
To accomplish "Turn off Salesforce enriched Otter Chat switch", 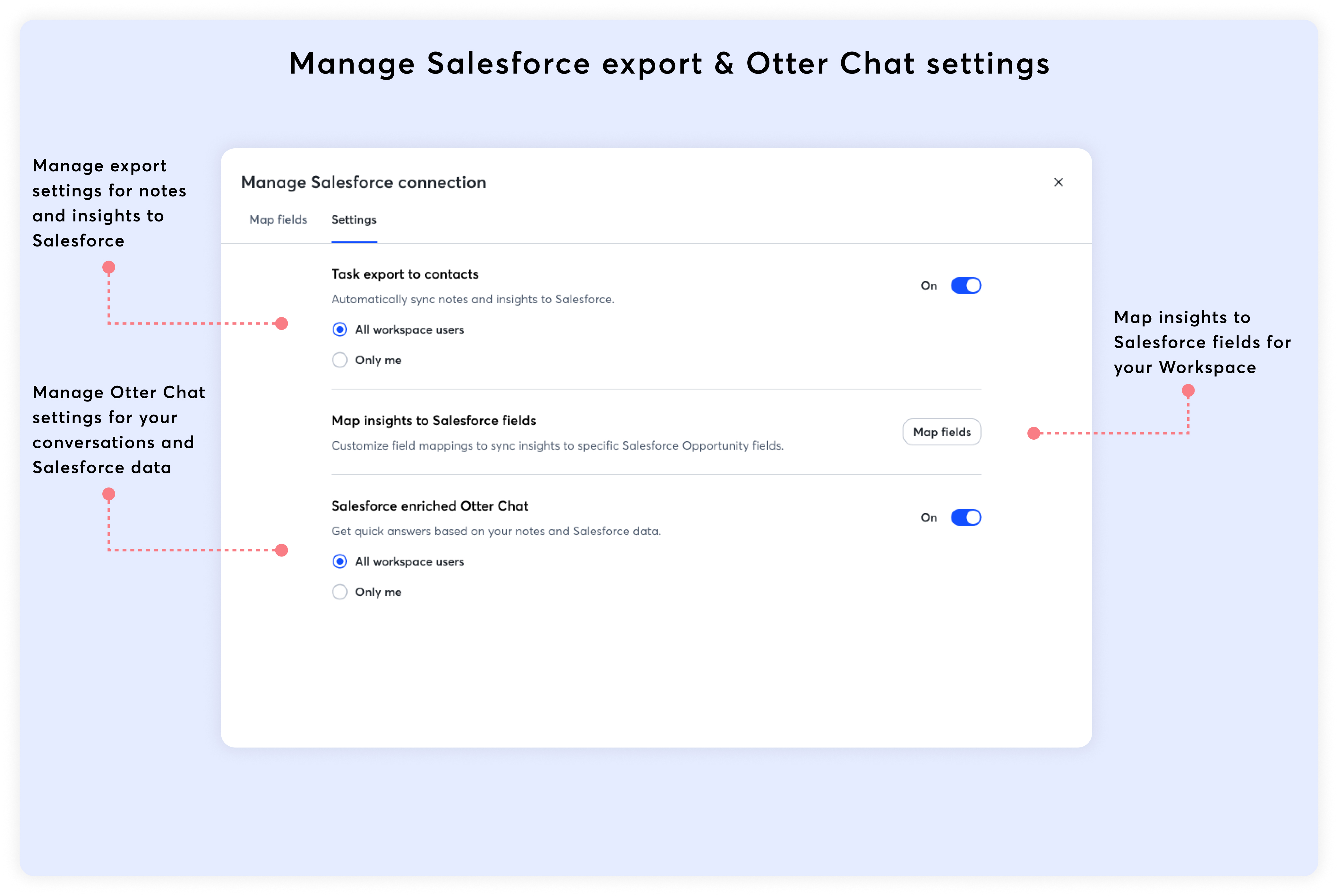I will coord(965,518).
